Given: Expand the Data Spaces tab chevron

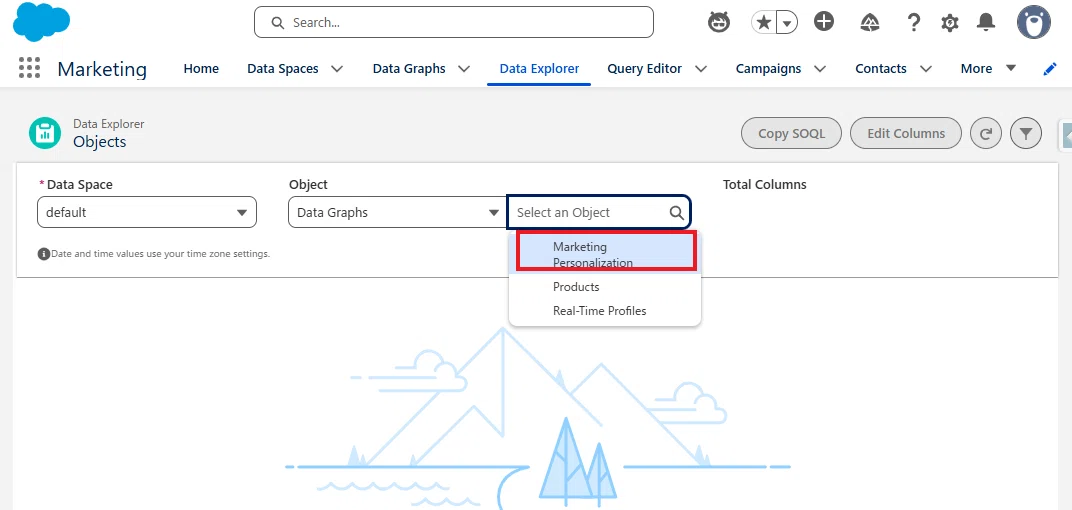Looking at the screenshot, I should pyautogui.click(x=336, y=68).
